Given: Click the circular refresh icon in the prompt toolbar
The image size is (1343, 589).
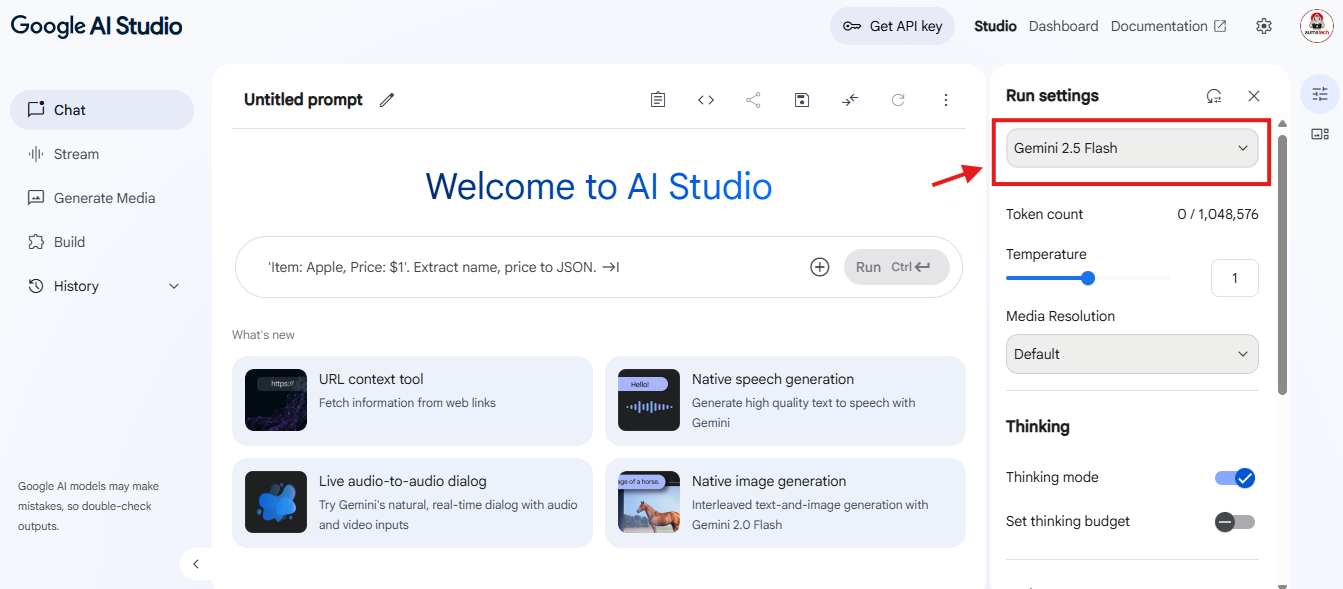Looking at the screenshot, I should [898, 100].
